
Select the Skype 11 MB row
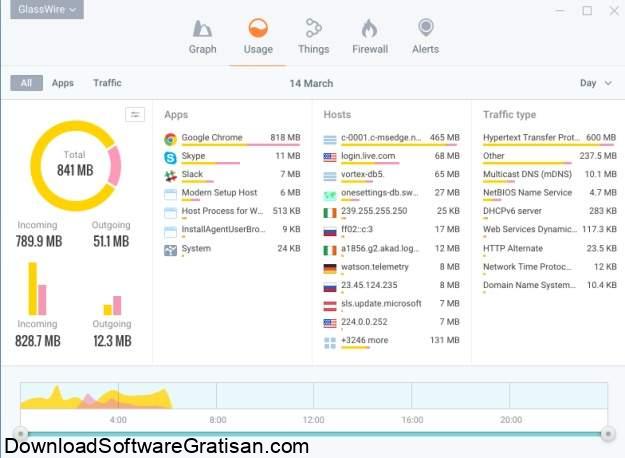pos(232,157)
